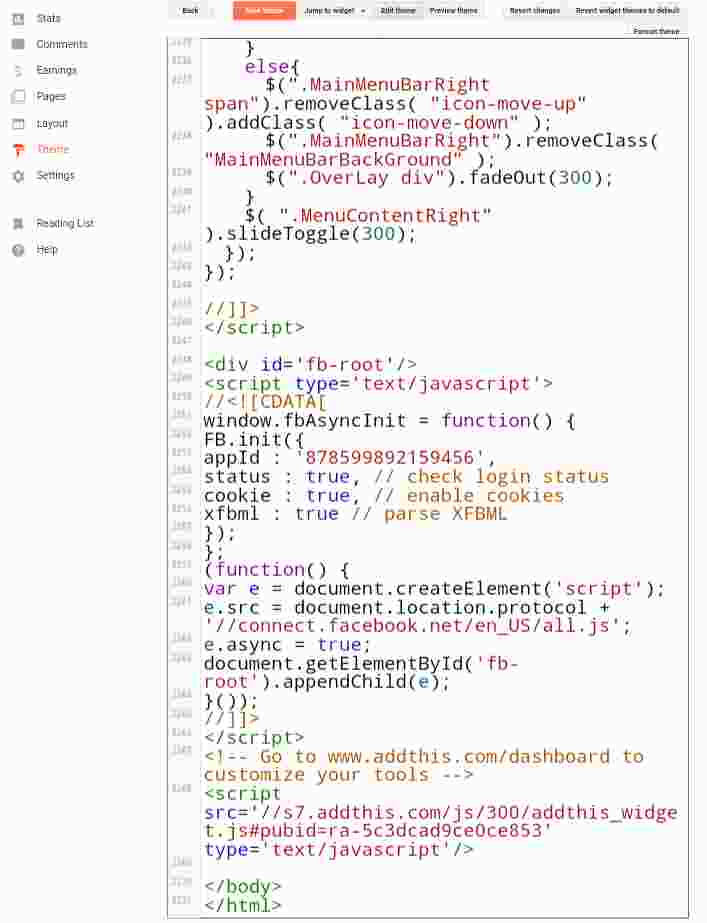Screen dimensions: 707x923
Task: Click the Earnings dollar icon
Action: (x=18, y=71)
